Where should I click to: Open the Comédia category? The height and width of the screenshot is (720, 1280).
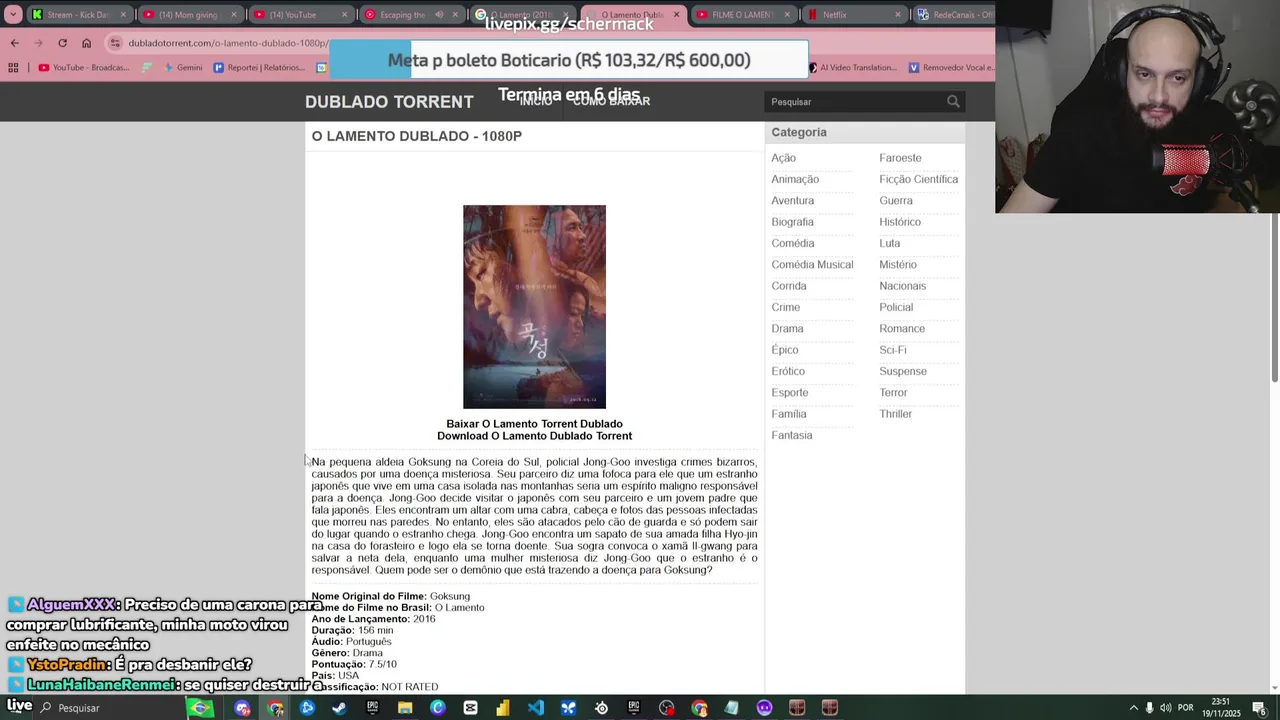[x=792, y=243]
